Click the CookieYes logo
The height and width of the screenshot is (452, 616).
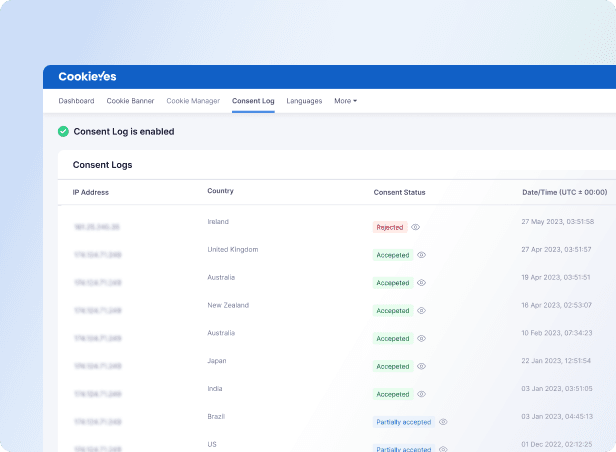(x=87, y=76)
